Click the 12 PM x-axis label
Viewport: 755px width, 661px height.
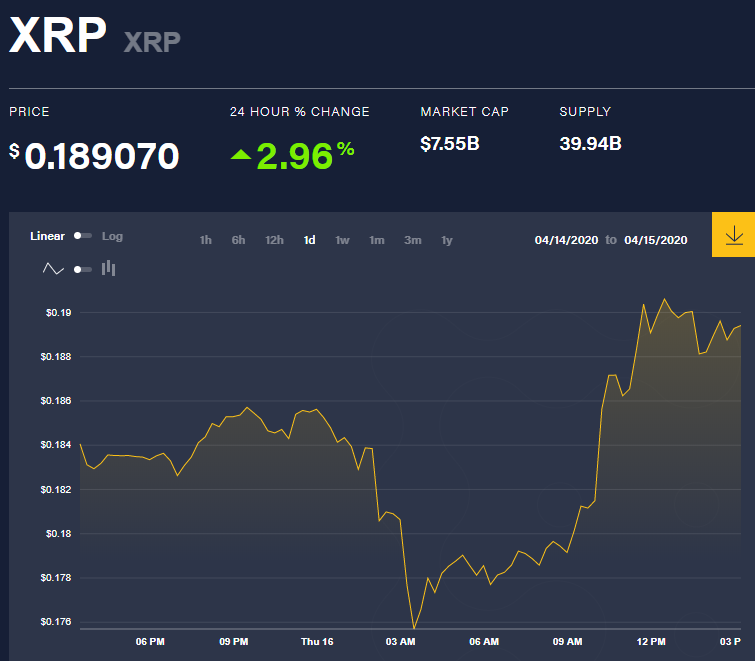point(651,642)
